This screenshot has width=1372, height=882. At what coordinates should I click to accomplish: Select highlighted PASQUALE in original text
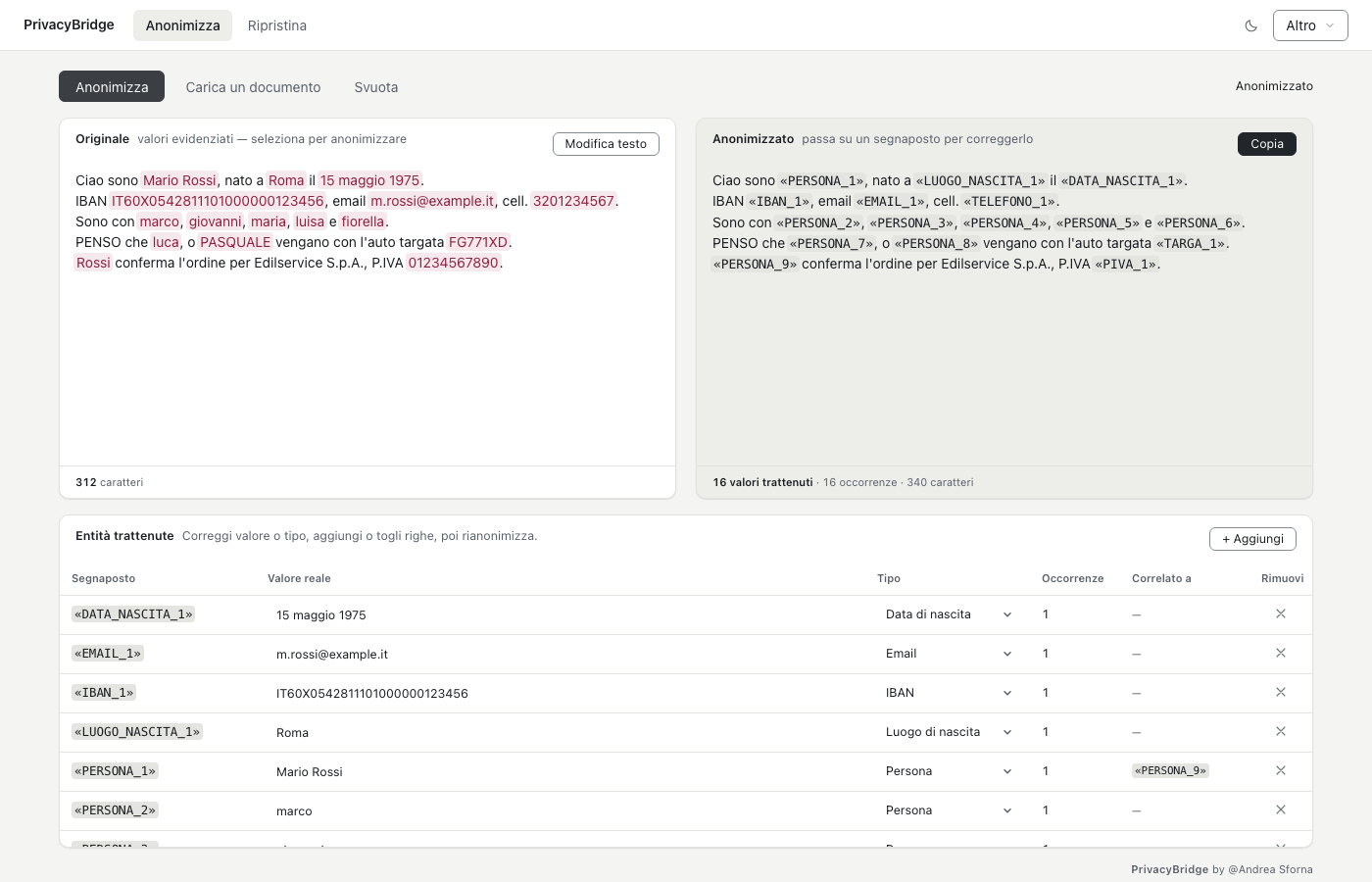click(x=235, y=242)
